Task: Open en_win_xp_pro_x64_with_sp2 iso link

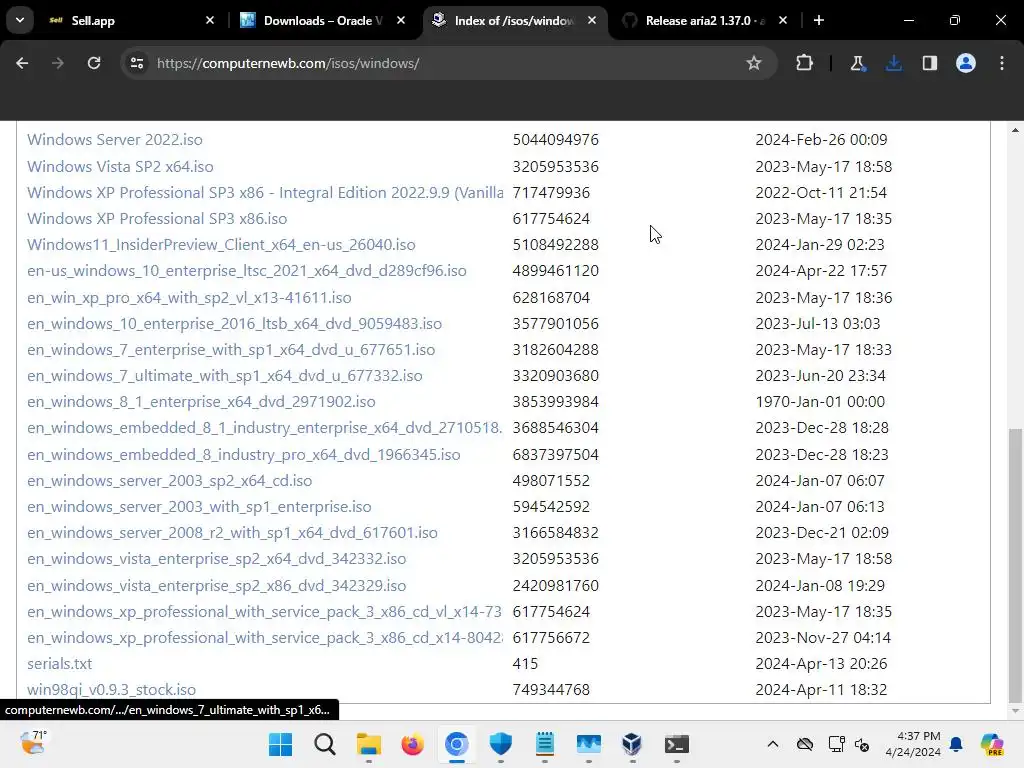Action: pos(189,298)
